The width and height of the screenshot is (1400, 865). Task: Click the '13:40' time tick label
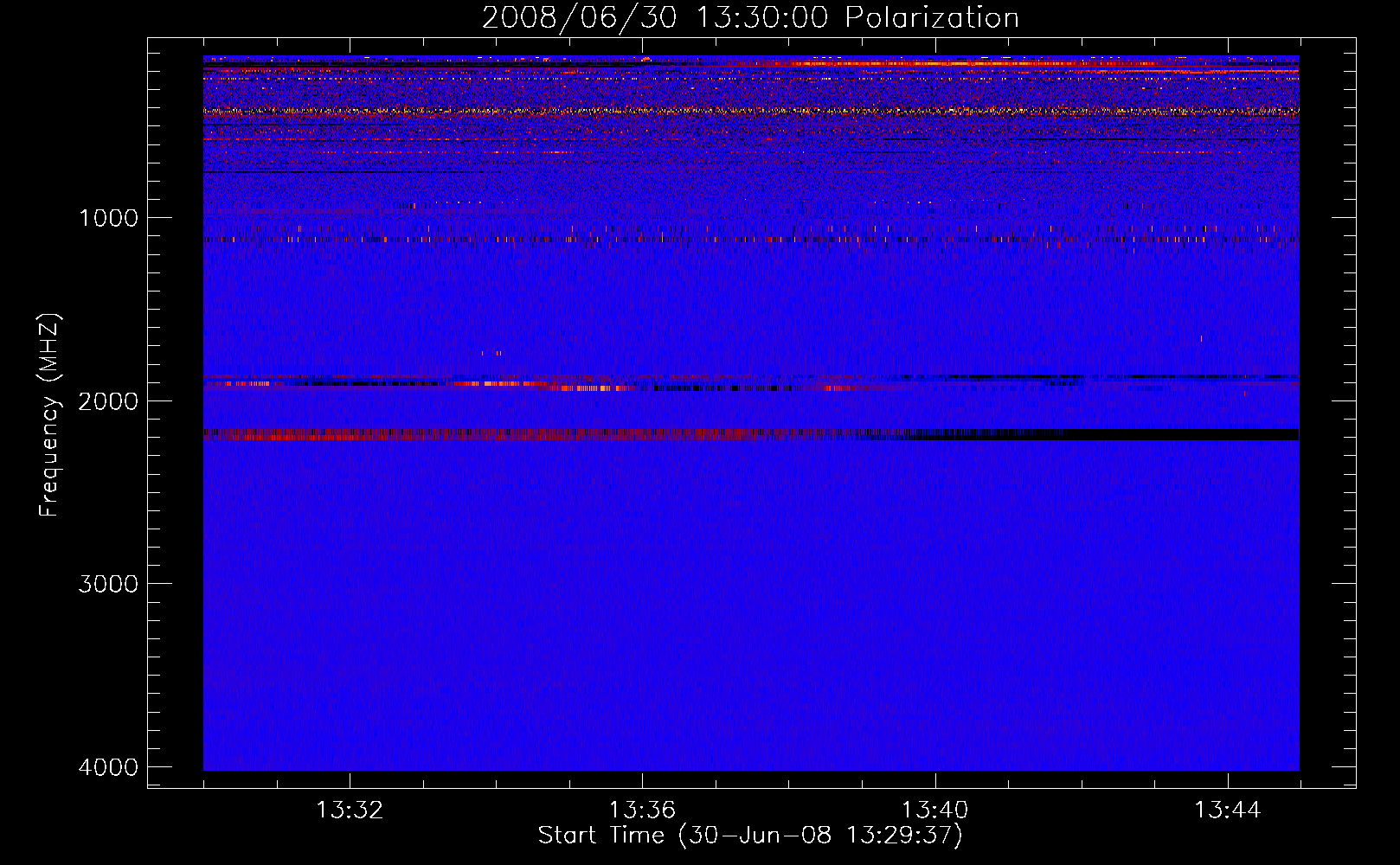935,811
